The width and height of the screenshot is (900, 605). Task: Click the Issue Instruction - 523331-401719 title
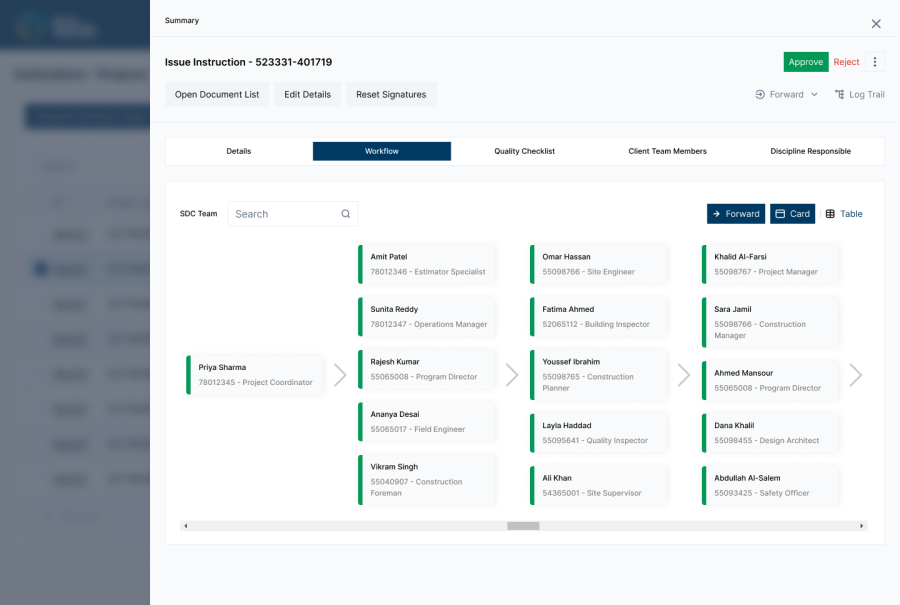click(248, 62)
